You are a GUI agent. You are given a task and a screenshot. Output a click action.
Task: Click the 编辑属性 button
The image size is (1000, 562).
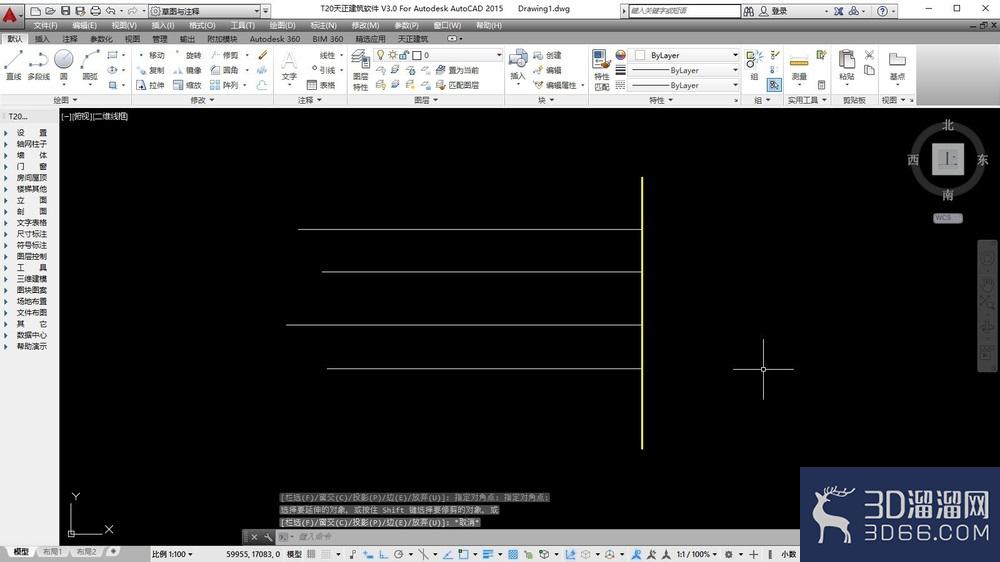pos(555,85)
